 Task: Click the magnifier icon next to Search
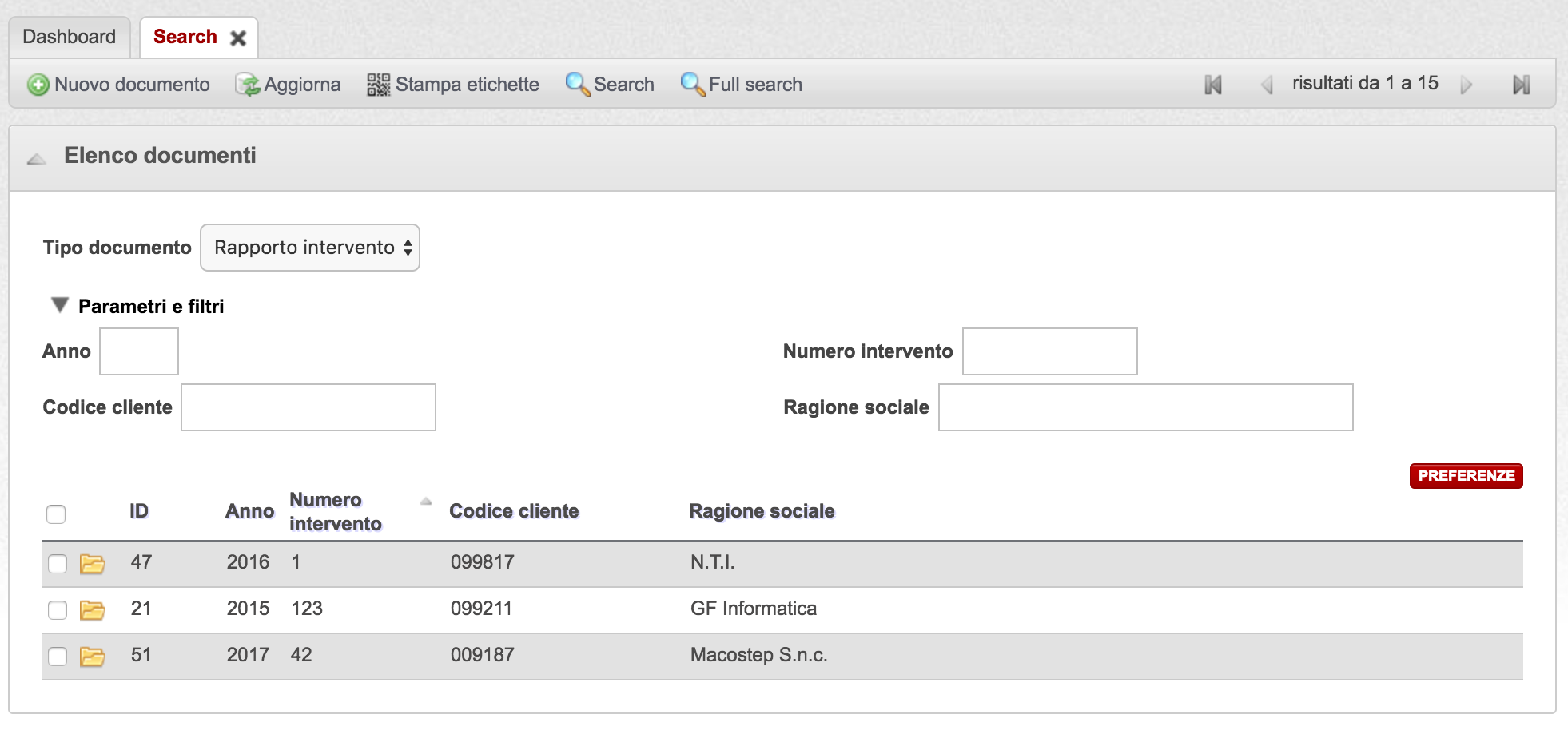pos(578,85)
